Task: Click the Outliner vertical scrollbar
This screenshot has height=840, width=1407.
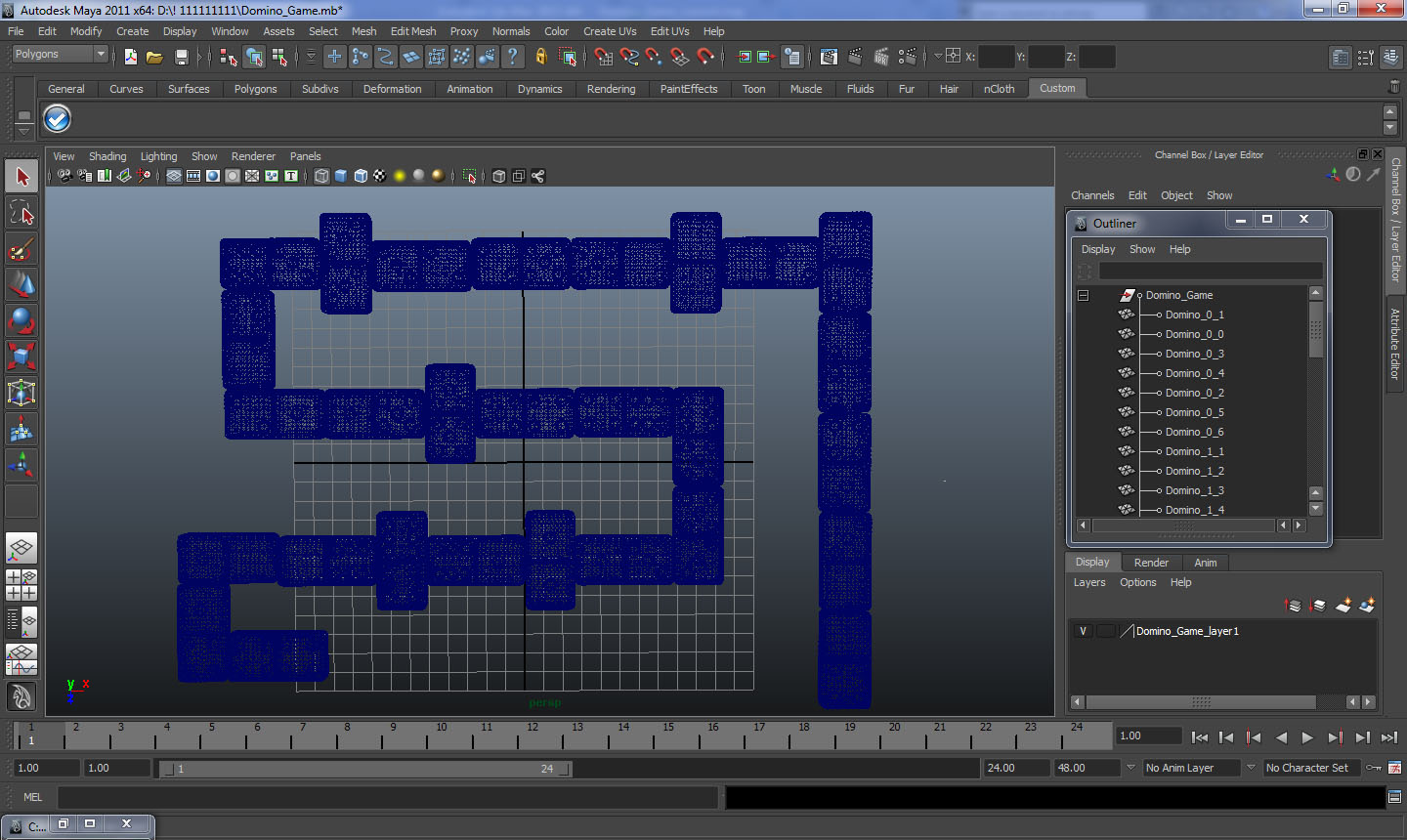Action: (1315, 329)
